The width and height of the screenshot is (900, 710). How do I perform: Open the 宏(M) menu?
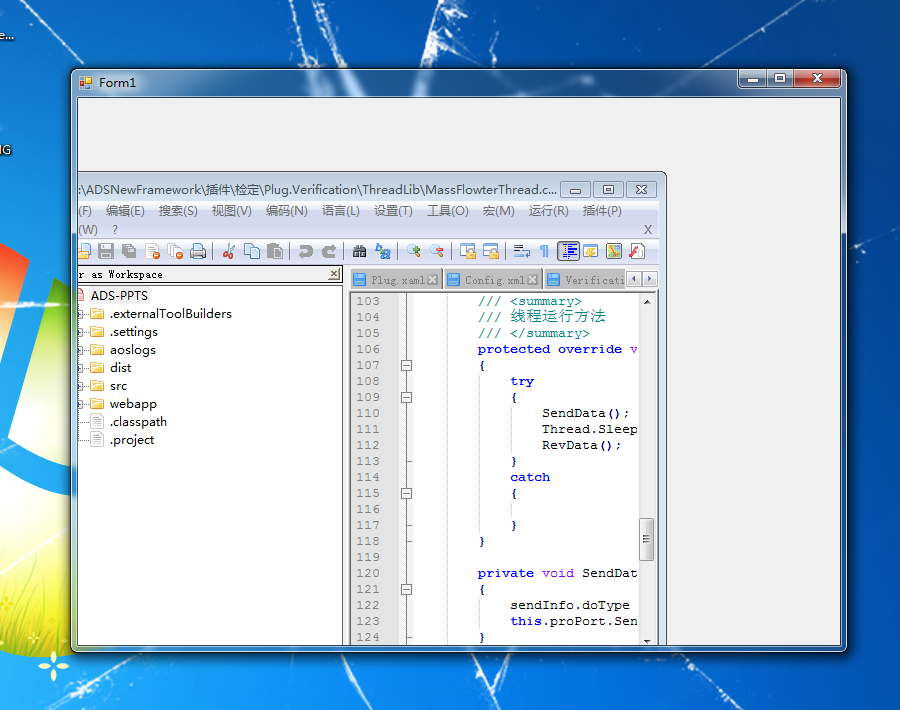[498, 211]
